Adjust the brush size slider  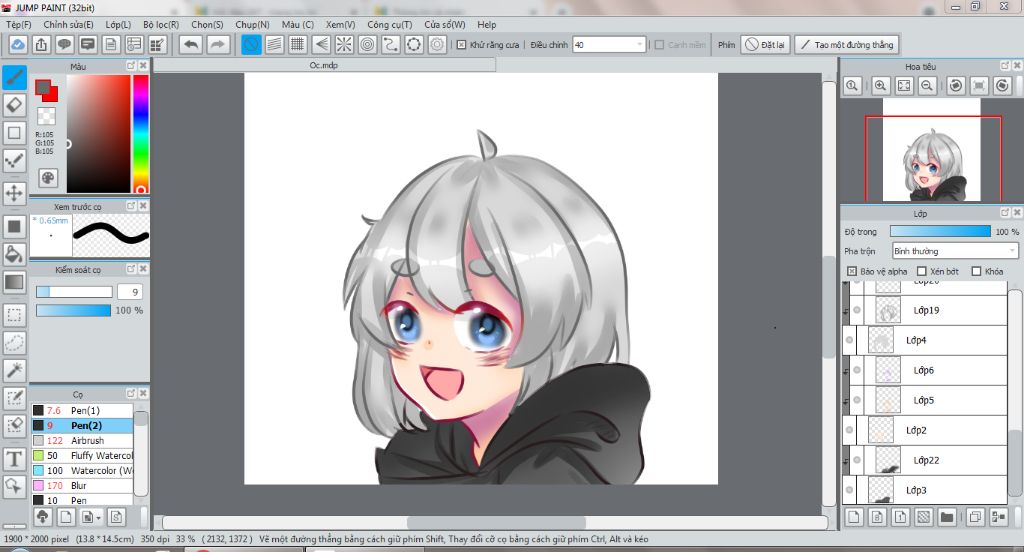tap(74, 292)
